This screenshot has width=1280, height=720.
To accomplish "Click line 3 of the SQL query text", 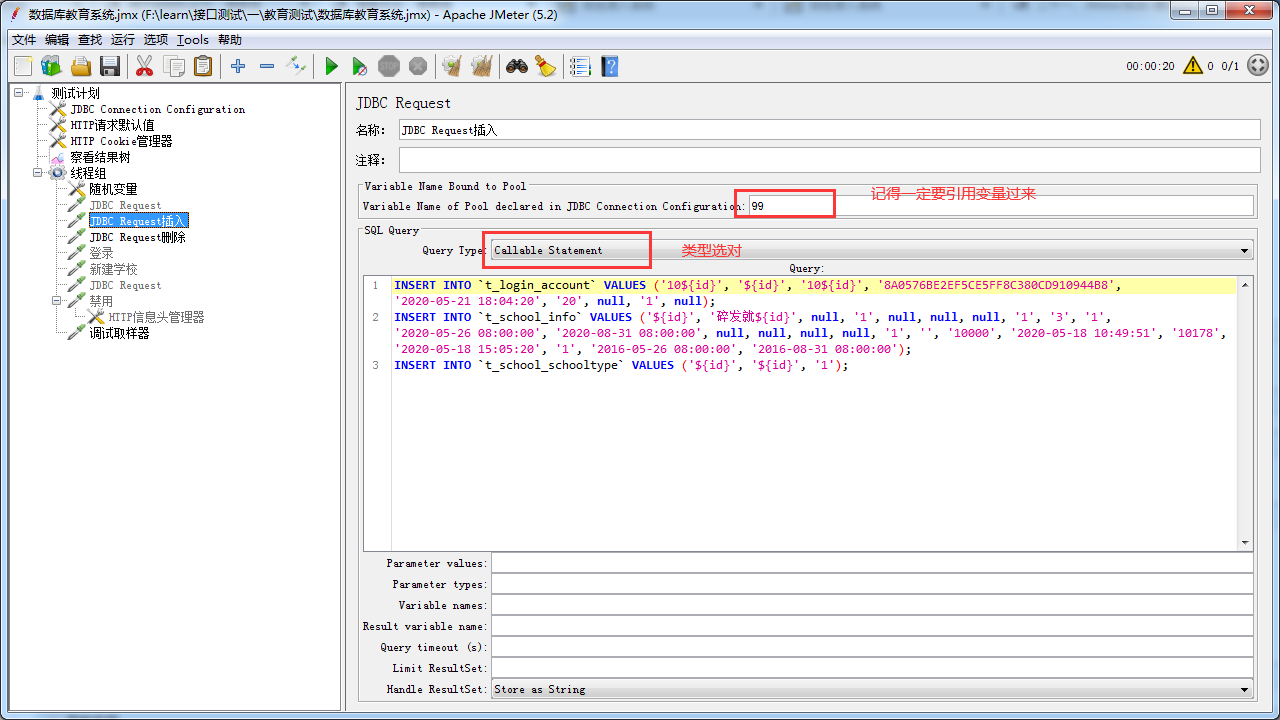I will [621, 366].
